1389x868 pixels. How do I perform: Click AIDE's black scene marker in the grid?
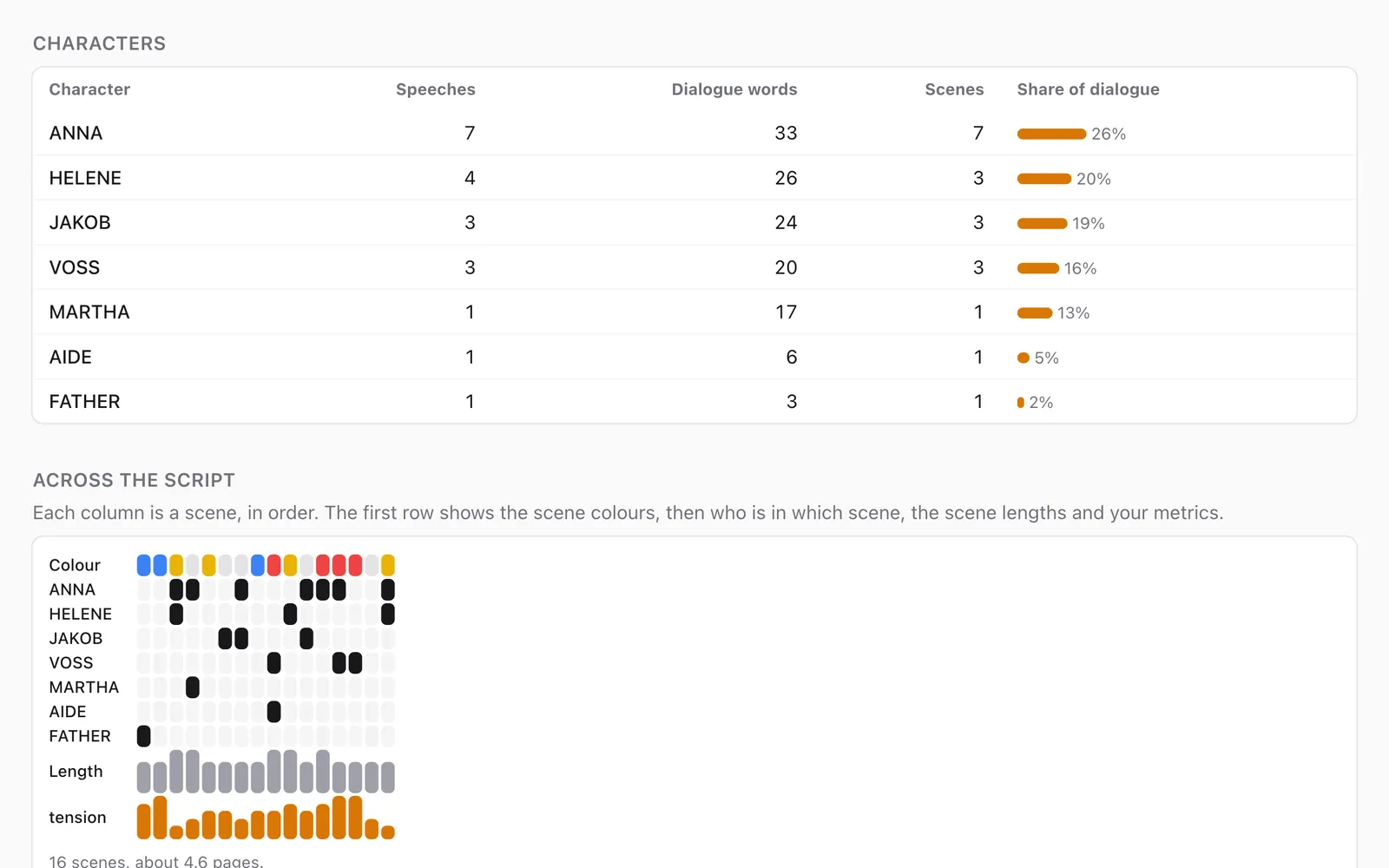(274, 712)
